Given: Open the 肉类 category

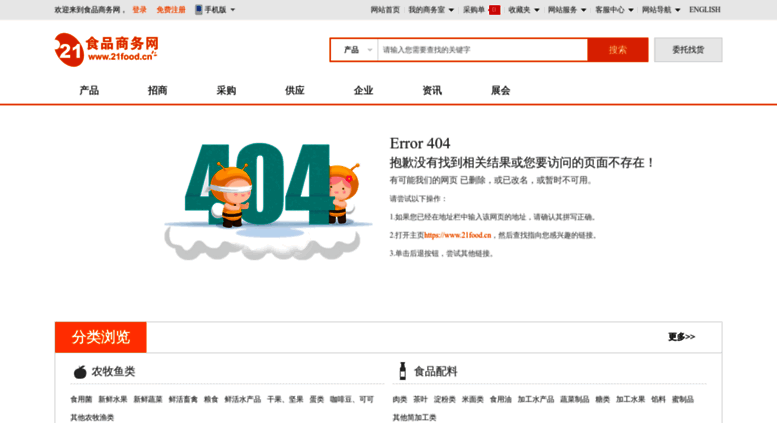Looking at the screenshot, I should click(x=400, y=399).
